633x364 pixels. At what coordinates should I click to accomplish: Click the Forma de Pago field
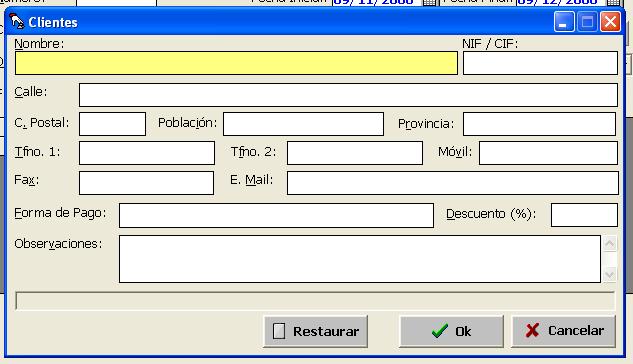tap(277, 215)
